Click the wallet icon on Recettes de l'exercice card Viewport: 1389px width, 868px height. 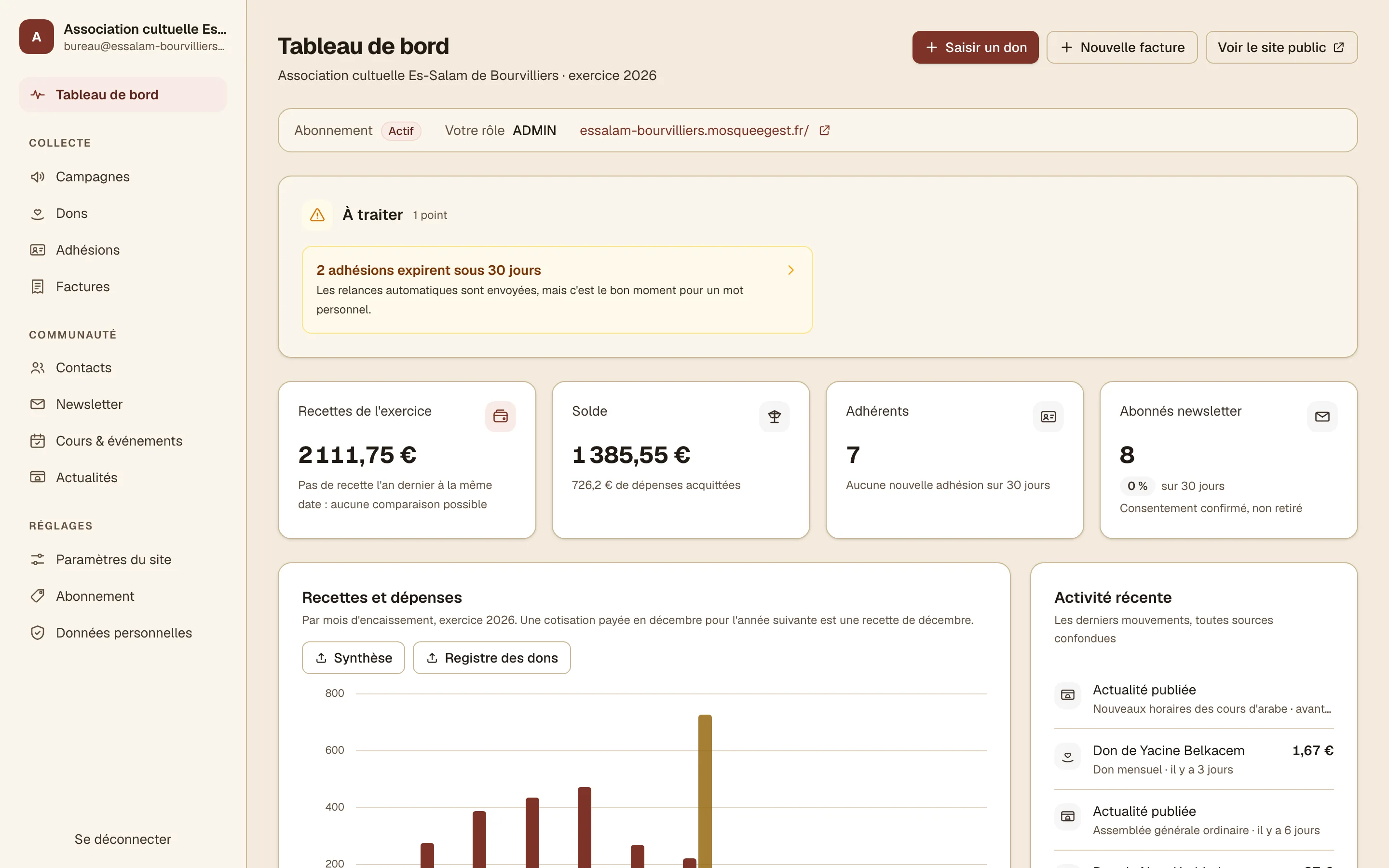[x=501, y=417]
